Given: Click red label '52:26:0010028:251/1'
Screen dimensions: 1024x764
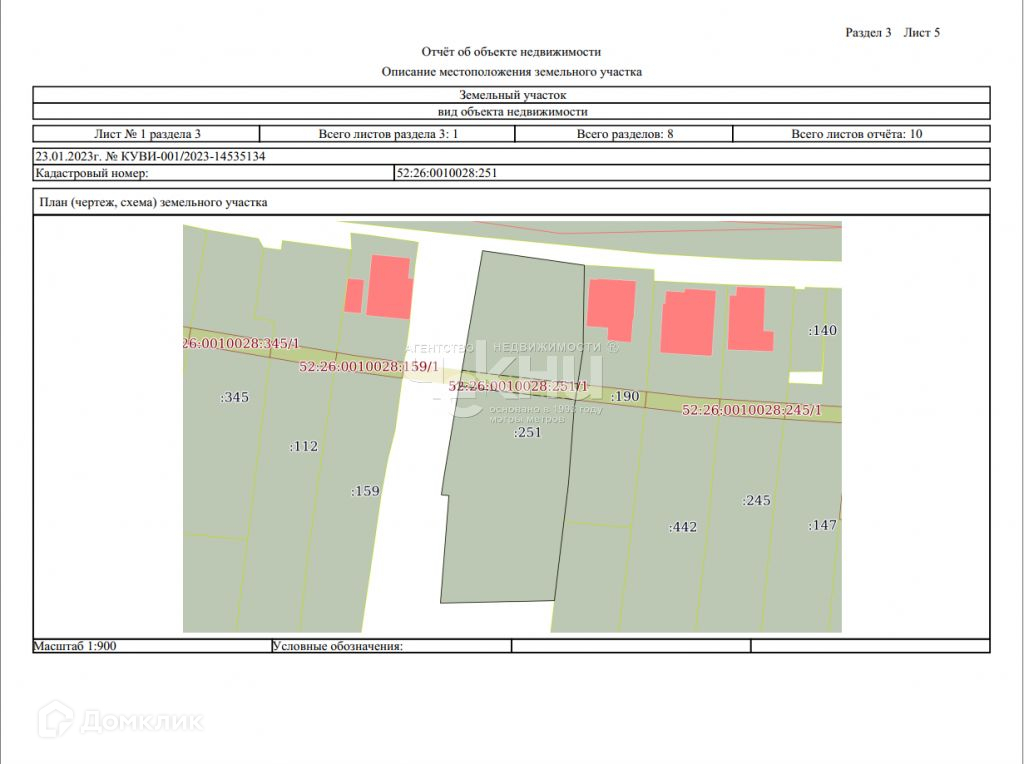Looking at the screenshot, I should pyautogui.click(x=519, y=386).
